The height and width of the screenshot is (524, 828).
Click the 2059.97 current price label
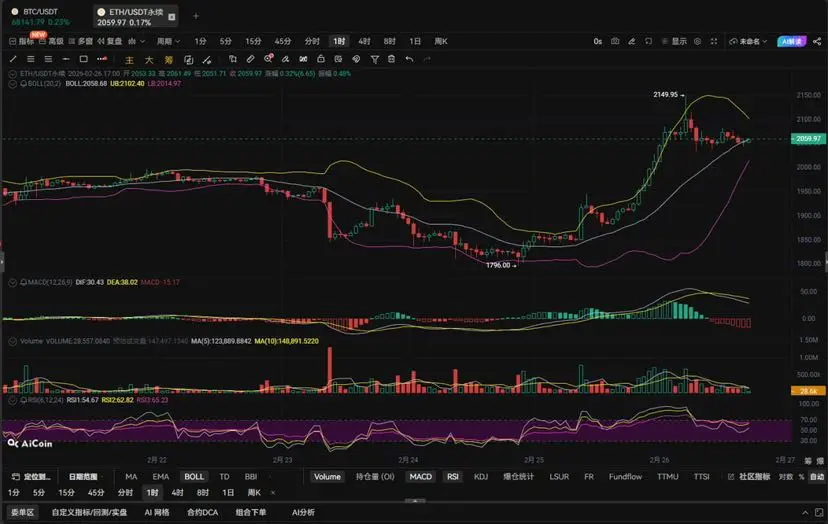tap(808, 139)
